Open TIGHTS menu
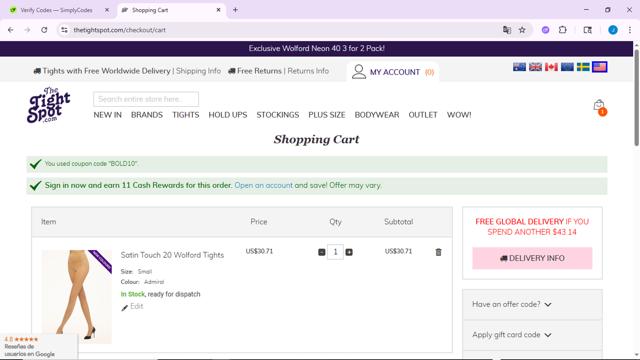 [x=186, y=115]
